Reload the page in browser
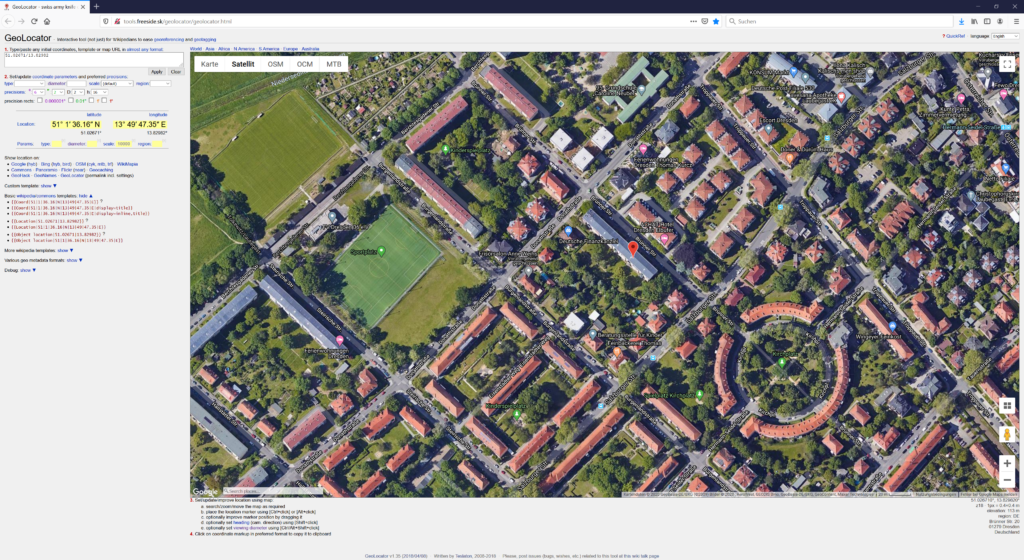 pos(33,21)
